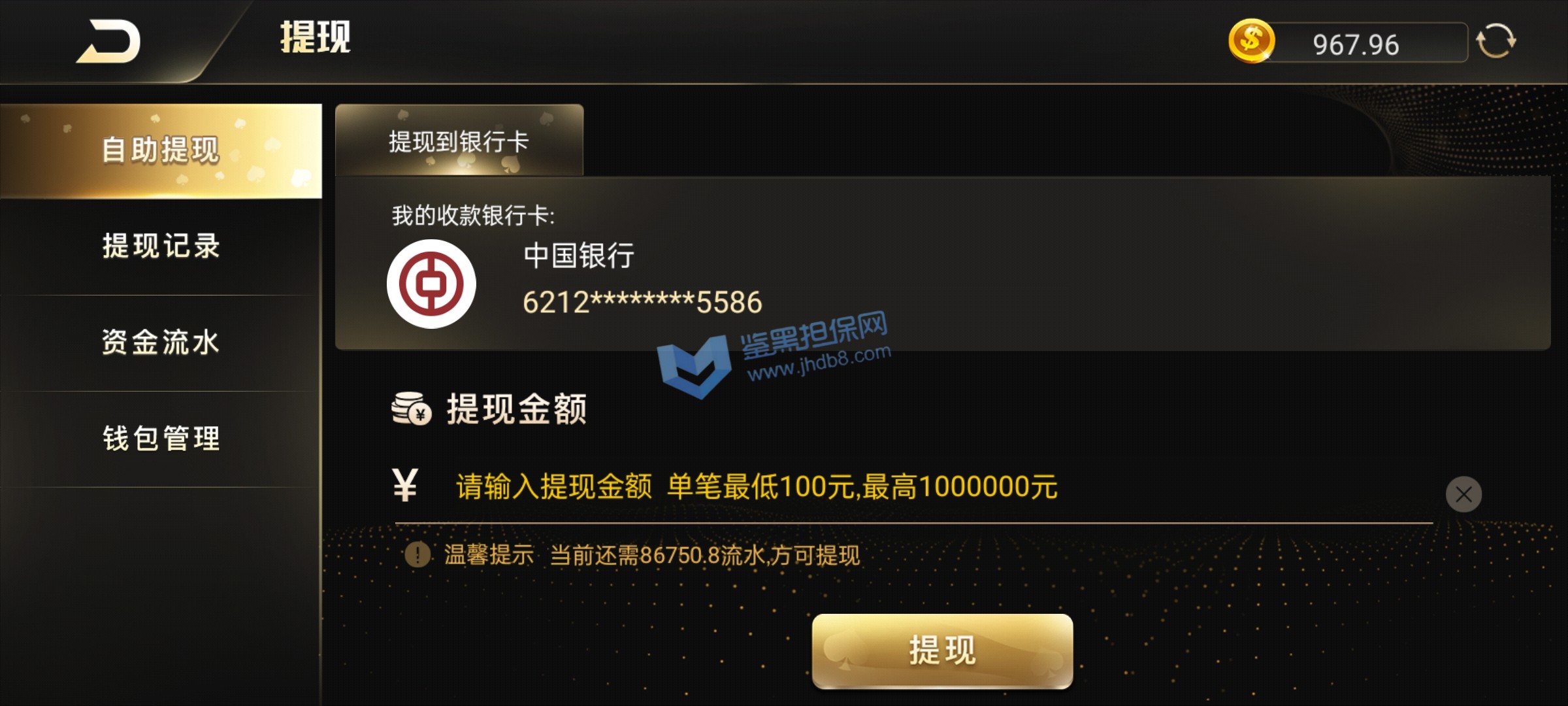Click the www.jhdb8.com watermark link

pyautogui.click(x=819, y=362)
